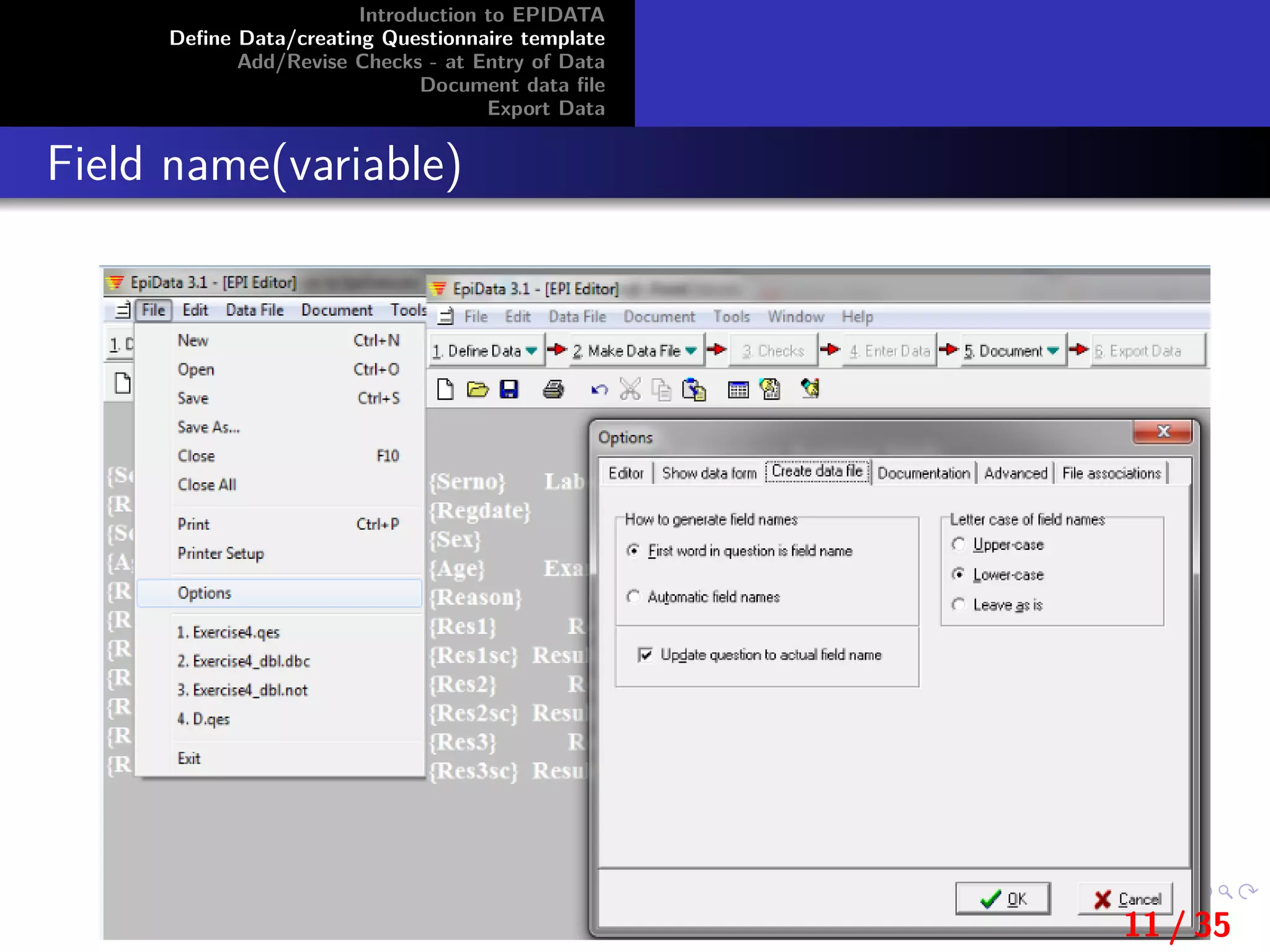The image size is (1270, 952).
Task: Click New document icon in left window
Action: (x=123, y=383)
